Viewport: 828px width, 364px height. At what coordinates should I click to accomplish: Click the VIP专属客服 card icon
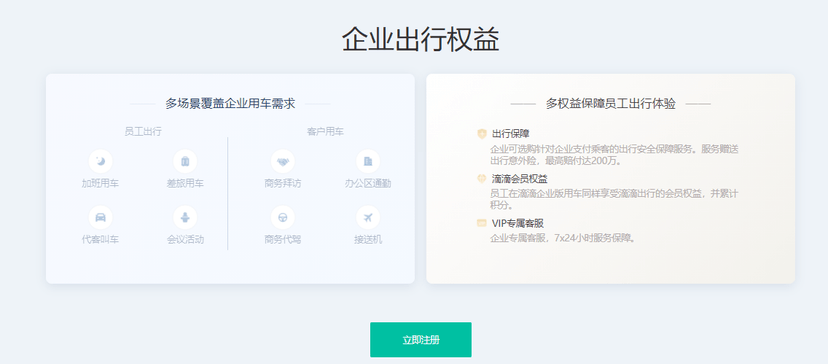click(482, 223)
